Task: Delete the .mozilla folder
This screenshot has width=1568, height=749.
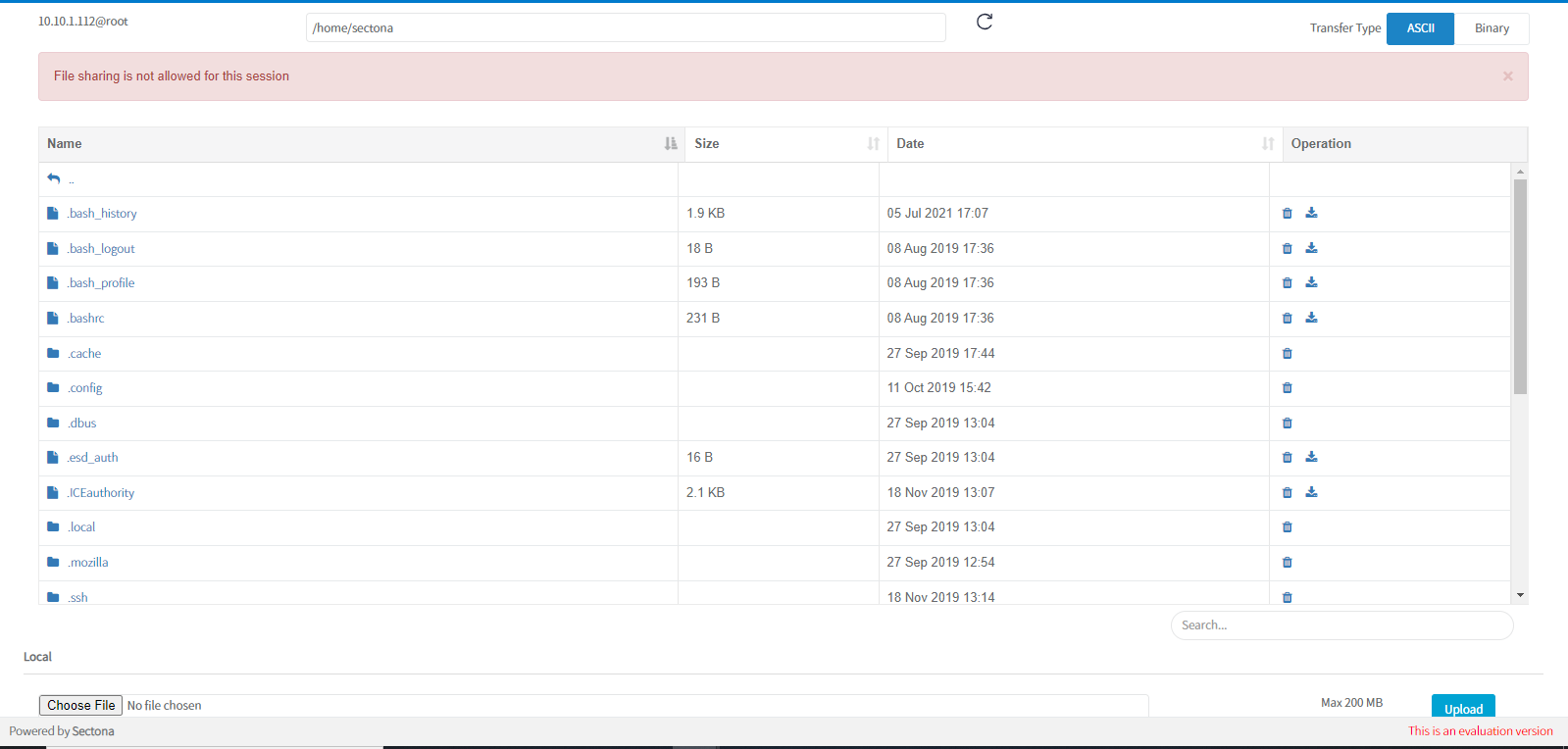Action: pyautogui.click(x=1288, y=563)
